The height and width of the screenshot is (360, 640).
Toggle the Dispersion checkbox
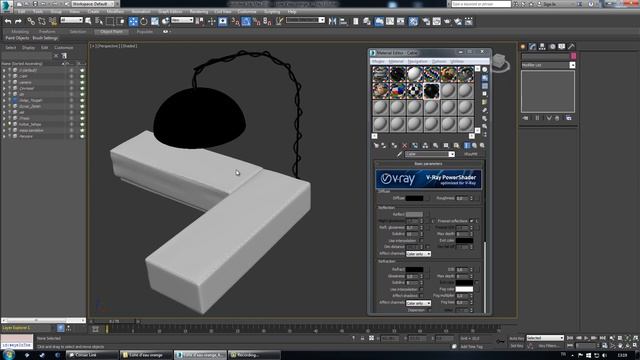point(429,310)
